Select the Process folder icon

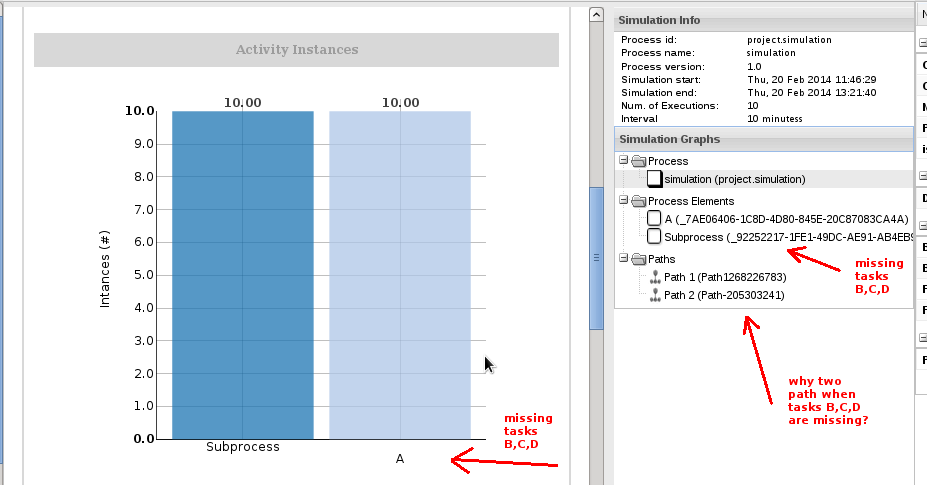coord(638,161)
